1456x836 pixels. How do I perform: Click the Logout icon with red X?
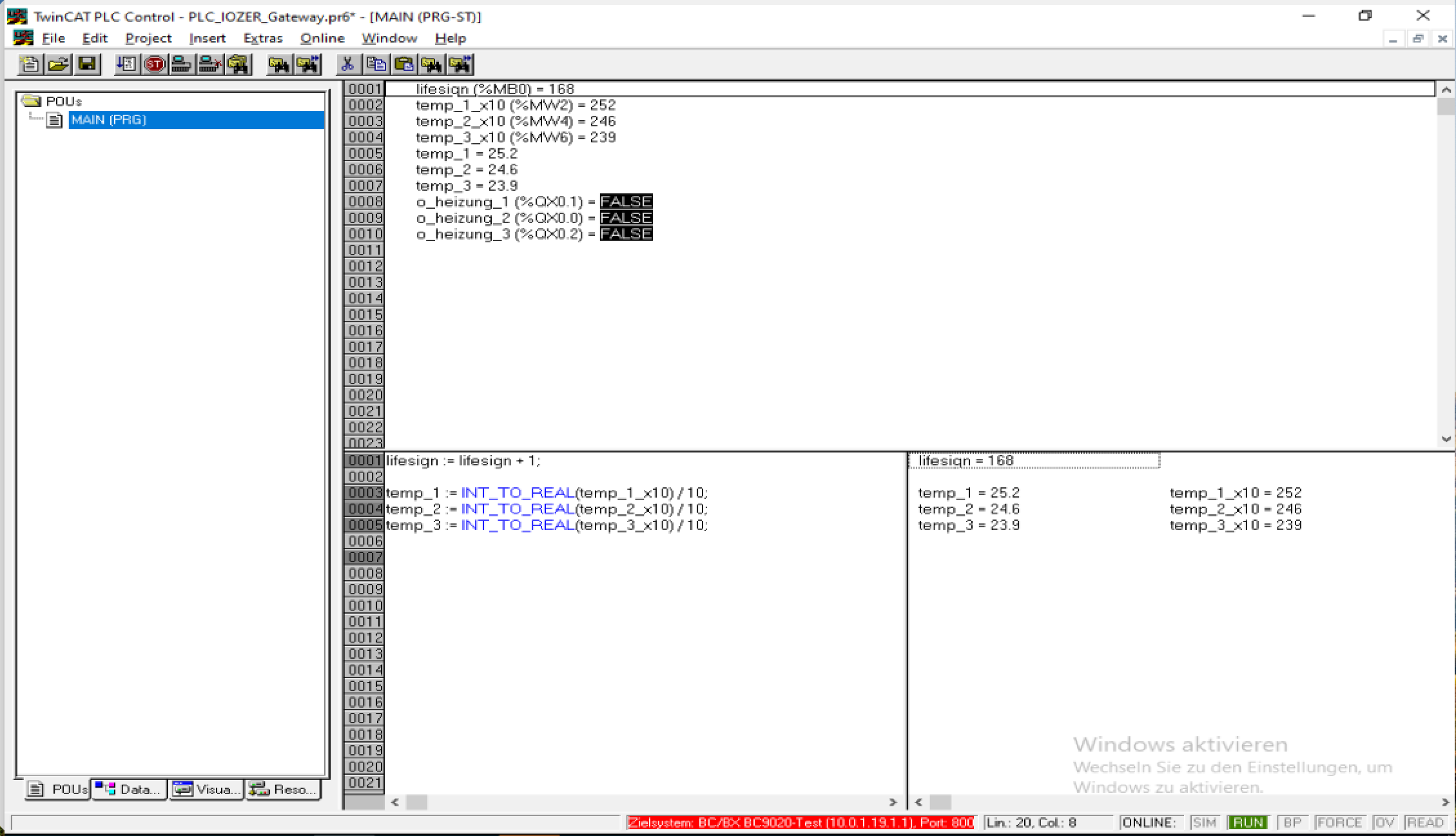click(x=210, y=64)
